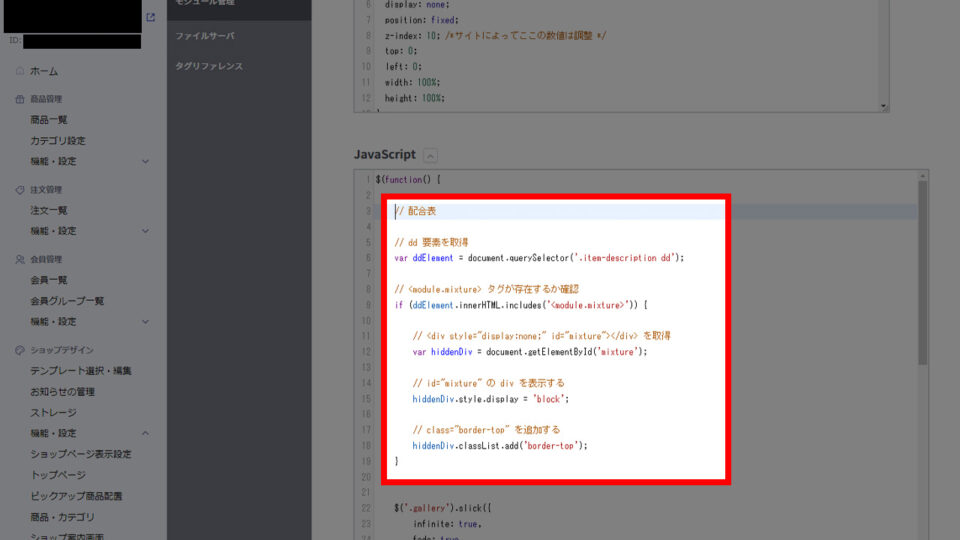The width and height of the screenshot is (960, 540).
Task: Open ピックアップ商品配置 page
Action: click(x=76, y=496)
